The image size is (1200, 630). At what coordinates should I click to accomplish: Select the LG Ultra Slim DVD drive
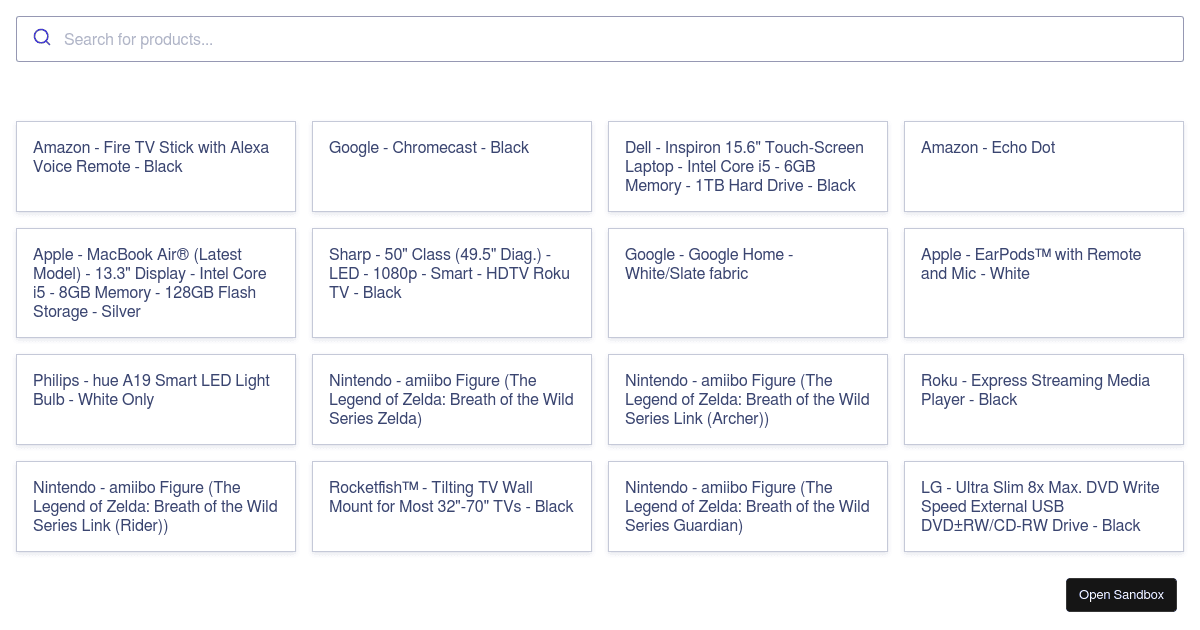point(1044,506)
